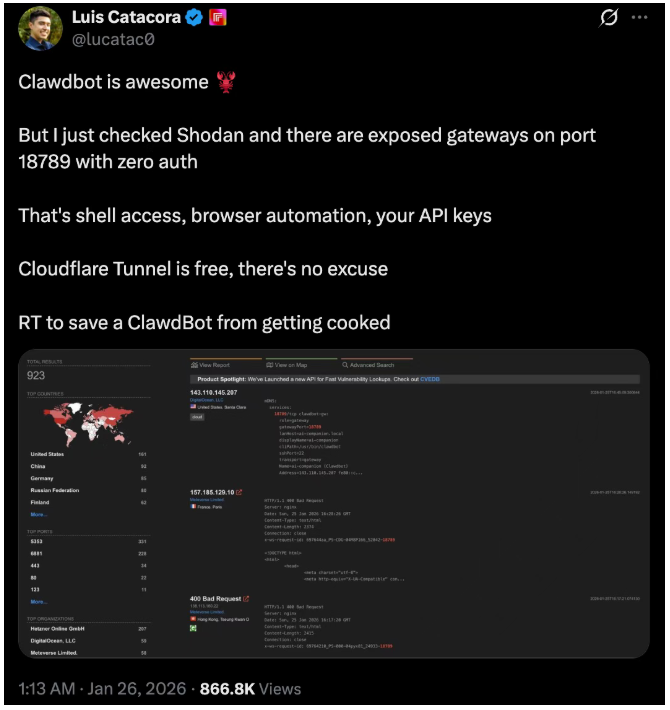This screenshot has width=670, height=710.
Task: Open the Advanced Search tab
Action: [368, 365]
